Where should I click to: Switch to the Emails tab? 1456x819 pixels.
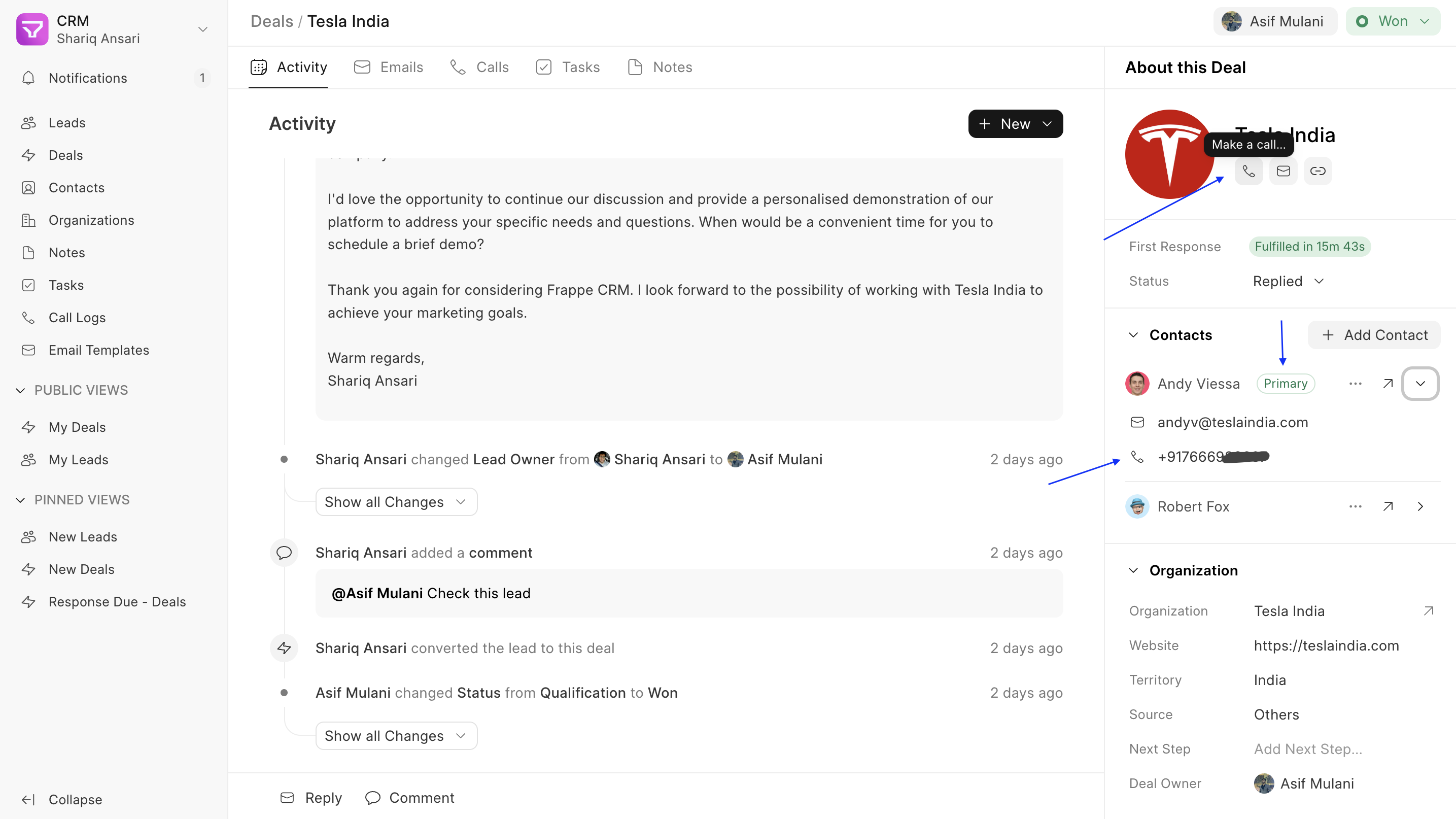pos(388,67)
